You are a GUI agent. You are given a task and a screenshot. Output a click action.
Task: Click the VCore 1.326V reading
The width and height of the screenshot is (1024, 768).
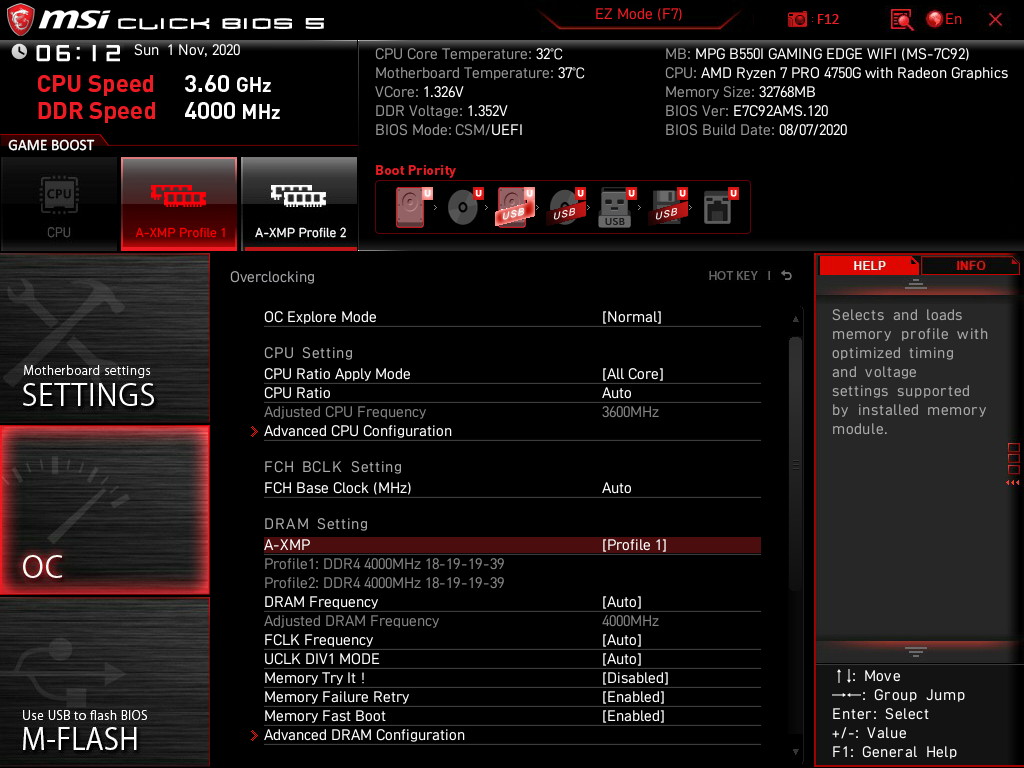pyautogui.click(x=419, y=92)
